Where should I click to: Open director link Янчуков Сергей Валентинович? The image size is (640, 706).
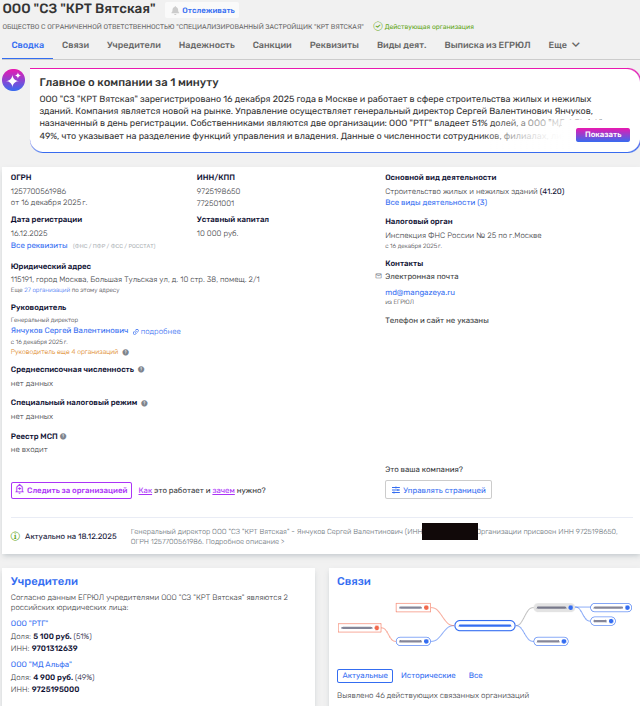point(69,330)
